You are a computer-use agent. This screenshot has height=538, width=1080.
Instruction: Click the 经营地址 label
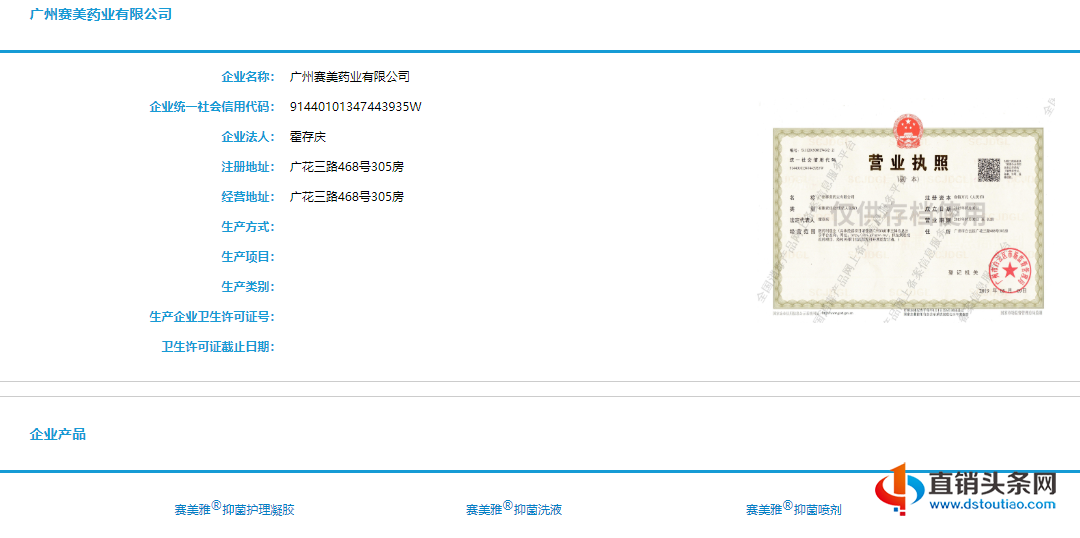(x=248, y=197)
